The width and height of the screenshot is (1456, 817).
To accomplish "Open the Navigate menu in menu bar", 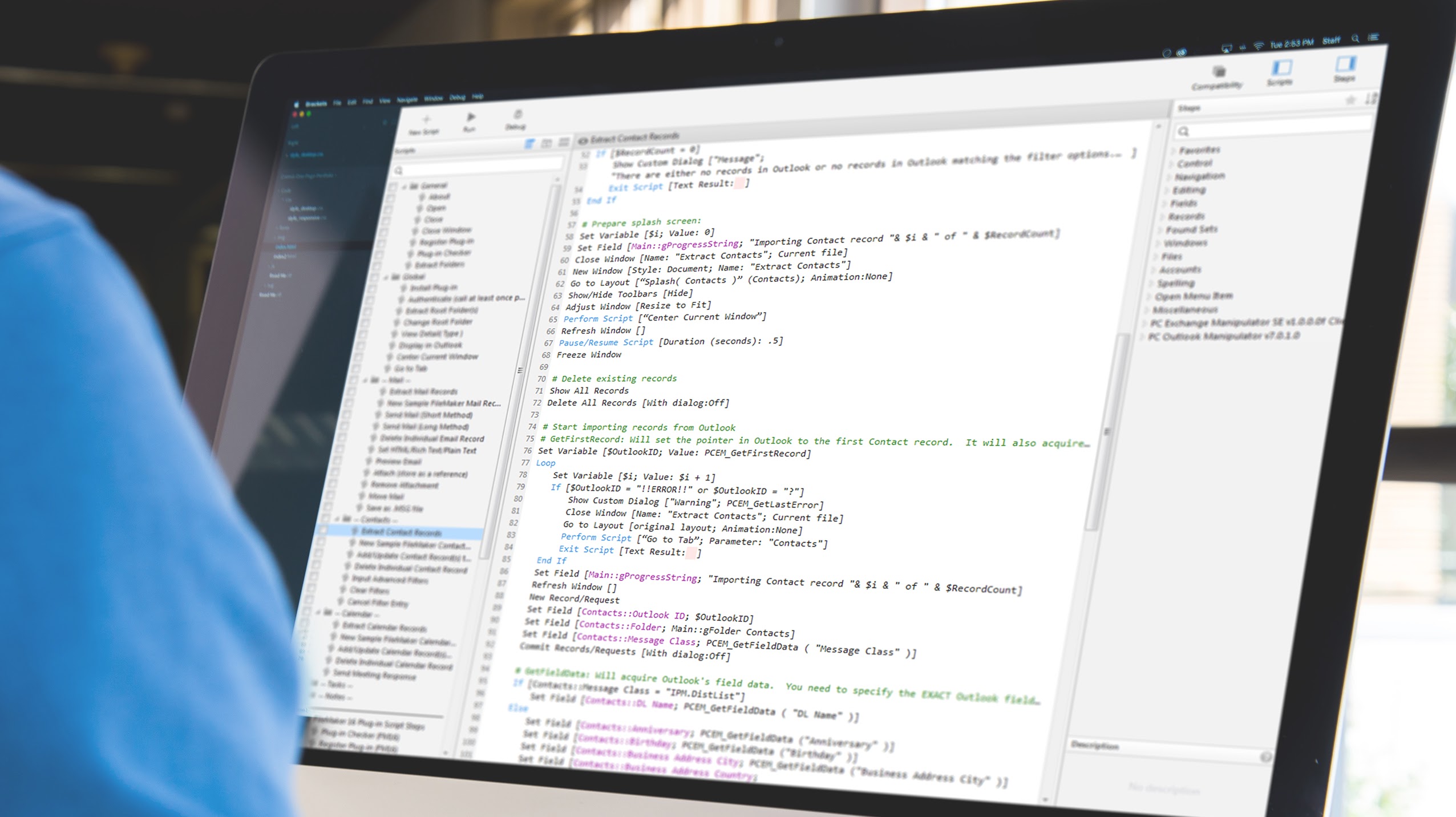I will [x=407, y=100].
